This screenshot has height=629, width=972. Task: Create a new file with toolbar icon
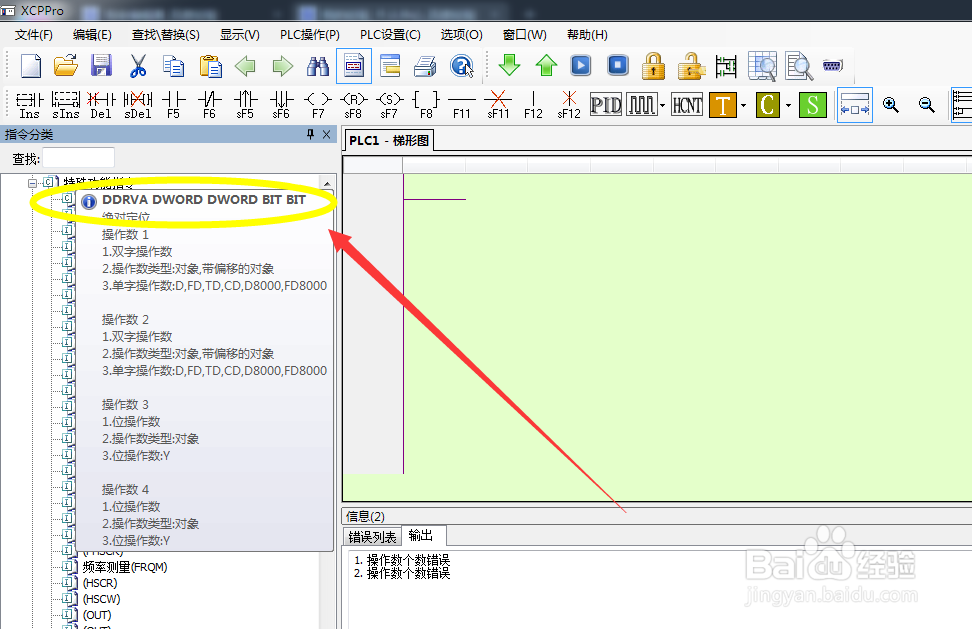pos(30,66)
